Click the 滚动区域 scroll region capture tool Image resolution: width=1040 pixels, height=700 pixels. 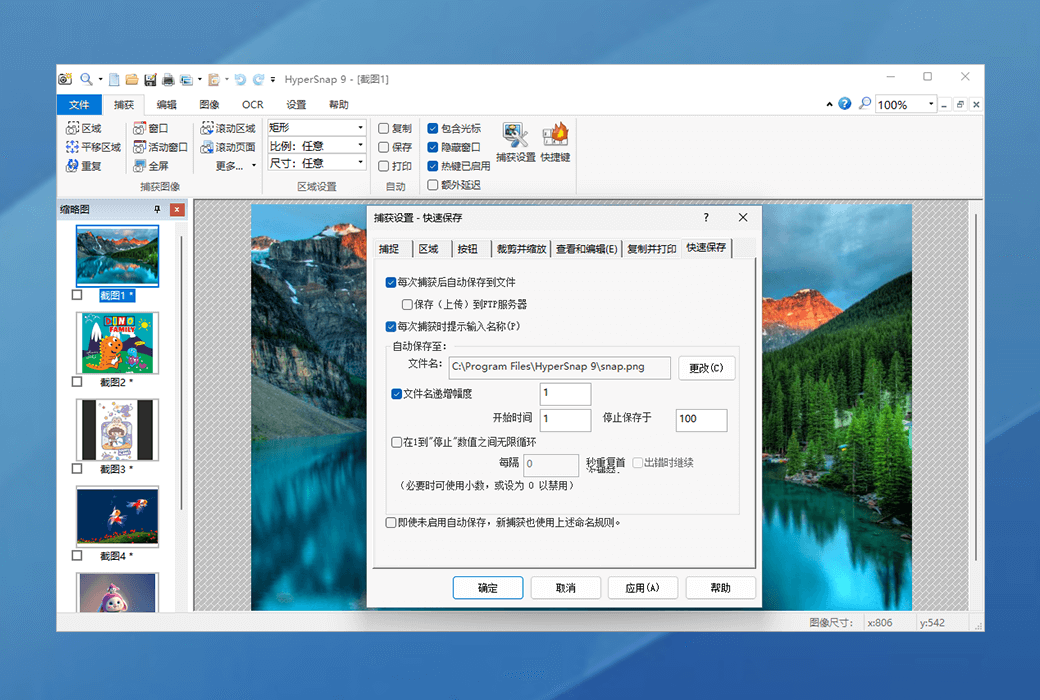click(228, 129)
